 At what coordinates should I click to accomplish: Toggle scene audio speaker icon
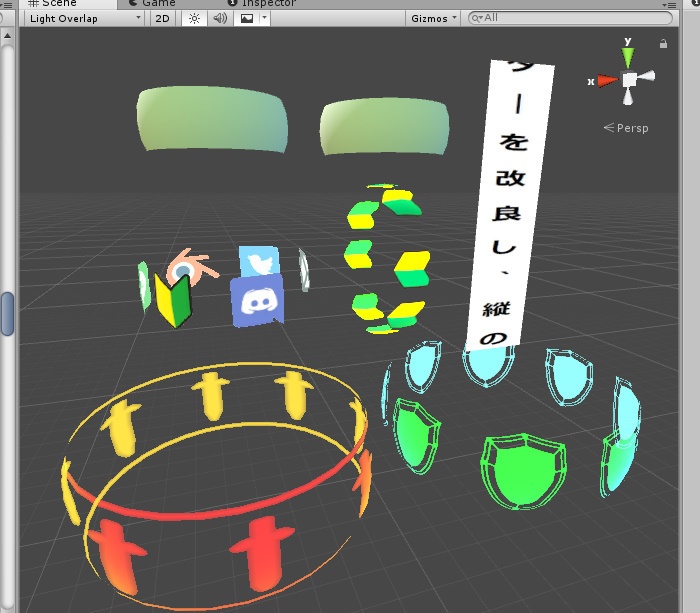pyautogui.click(x=220, y=18)
